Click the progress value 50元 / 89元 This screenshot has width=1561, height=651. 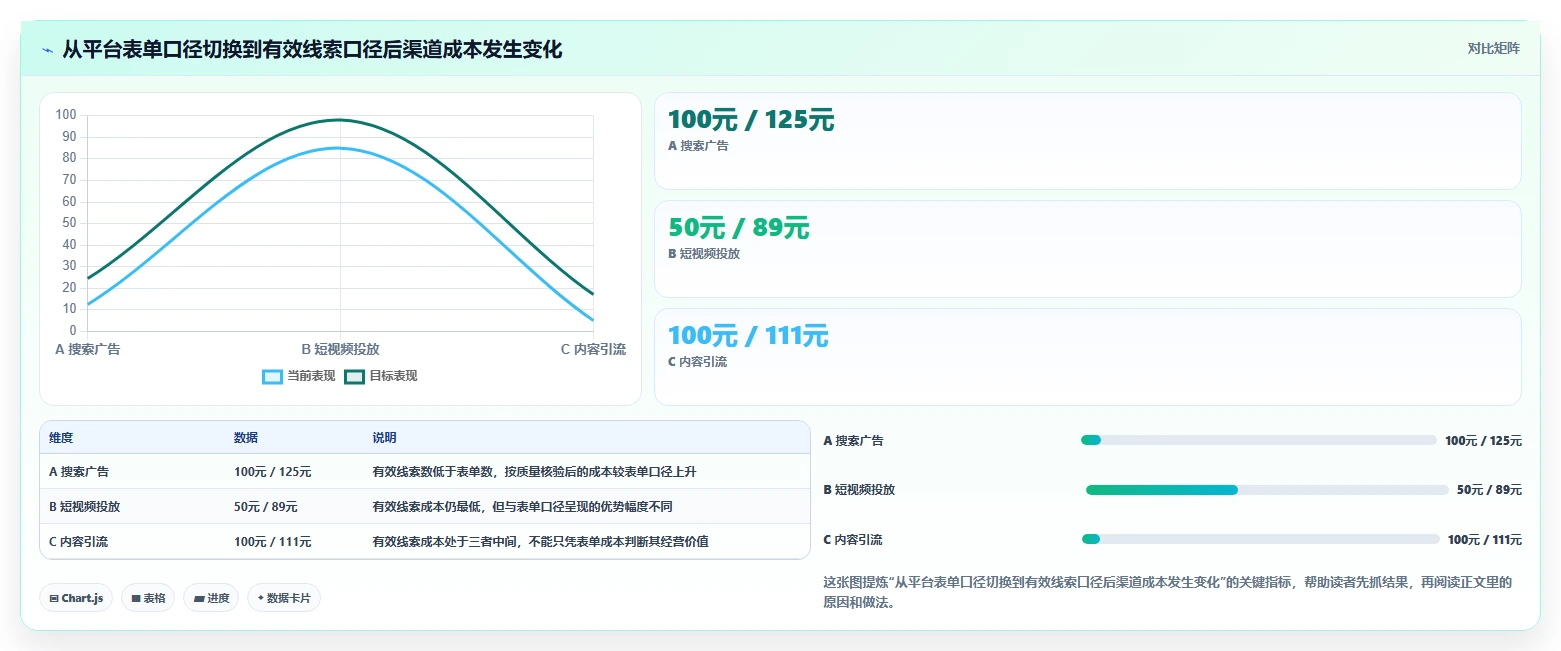coord(1489,490)
